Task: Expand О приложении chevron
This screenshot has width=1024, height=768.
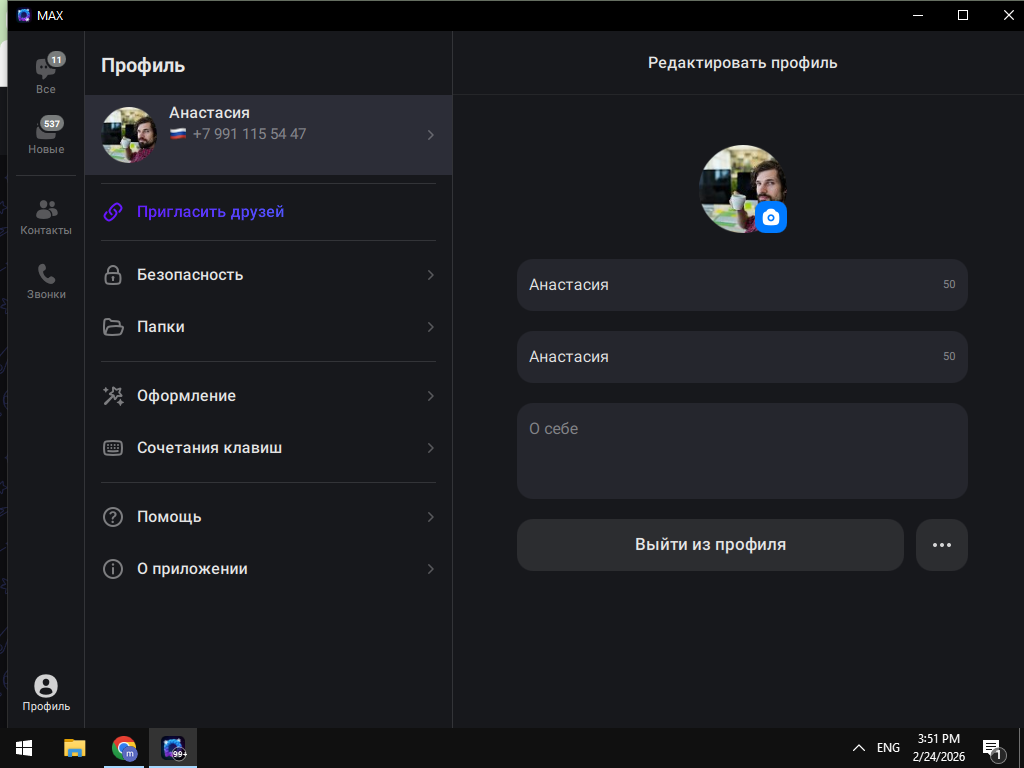Action: pyautogui.click(x=430, y=569)
